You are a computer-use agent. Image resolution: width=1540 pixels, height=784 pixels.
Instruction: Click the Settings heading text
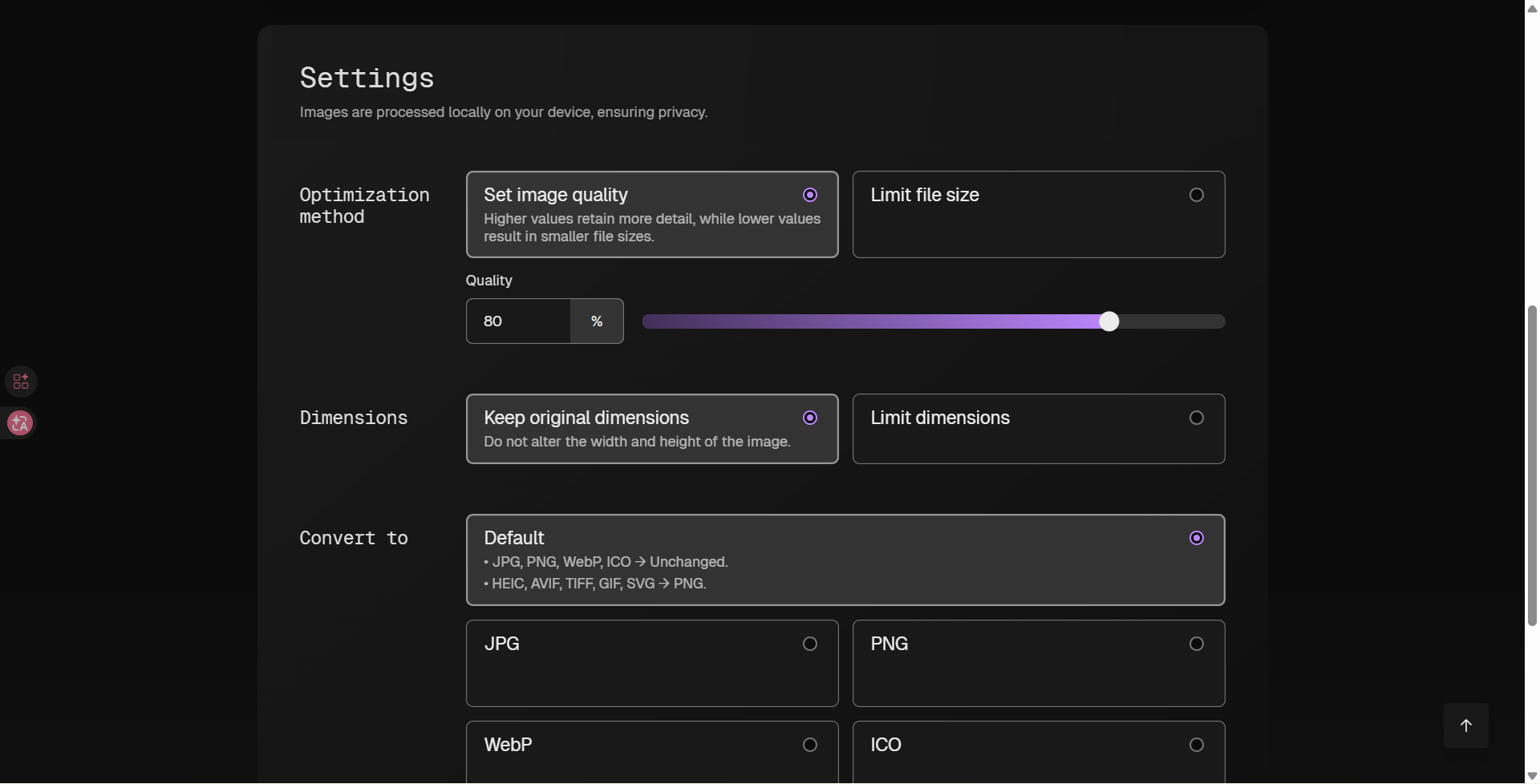367,78
